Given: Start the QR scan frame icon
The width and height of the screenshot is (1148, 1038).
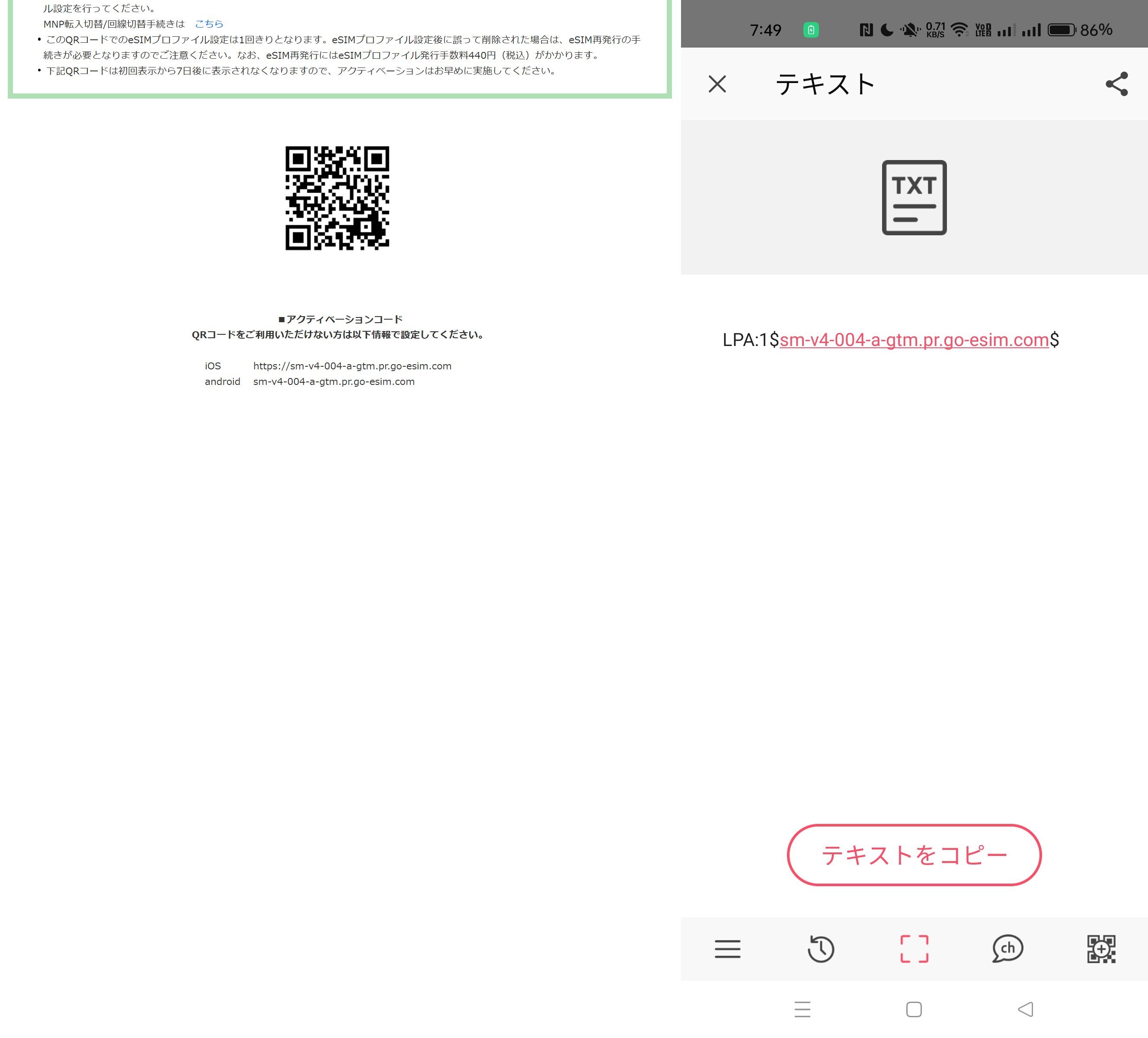Looking at the screenshot, I should (914, 948).
